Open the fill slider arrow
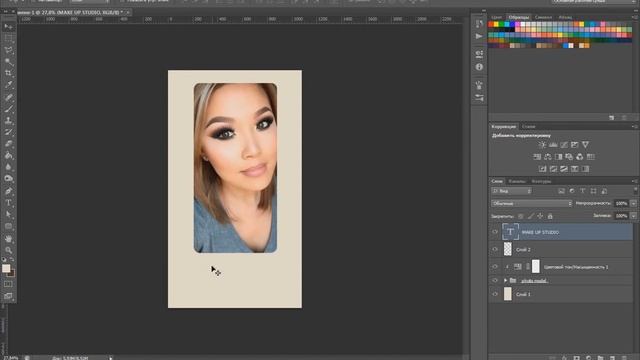Image resolution: width=640 pixels, height=360 pixels. [633, 216]
